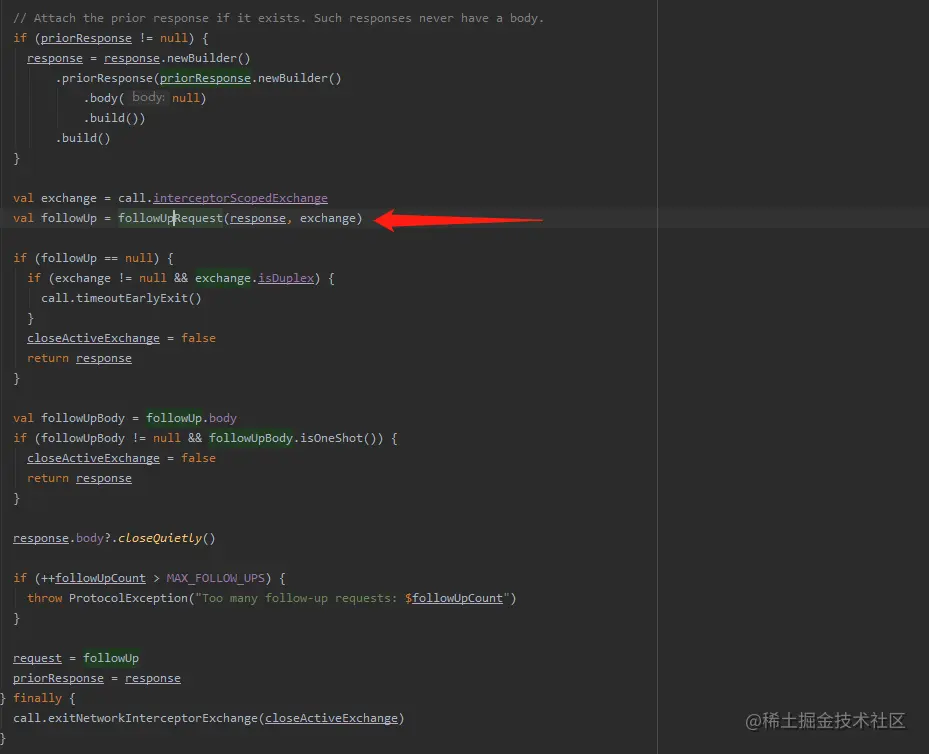Viewport: 929px width, 754px height.
Task: Click 'ProtocolException' in throw statement
Action: [128, 598]
